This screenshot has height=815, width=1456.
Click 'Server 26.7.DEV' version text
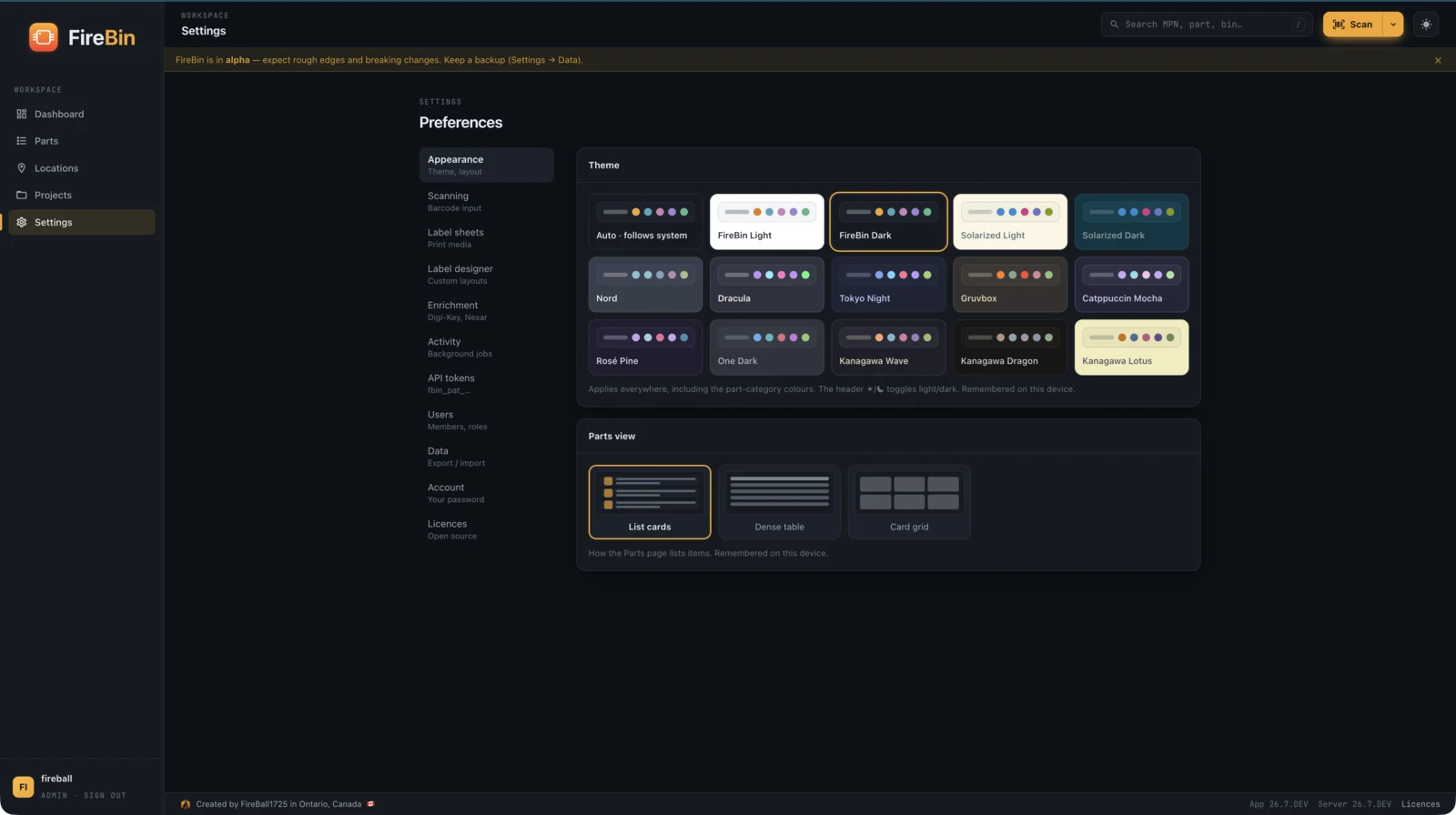pos(1354,804)
